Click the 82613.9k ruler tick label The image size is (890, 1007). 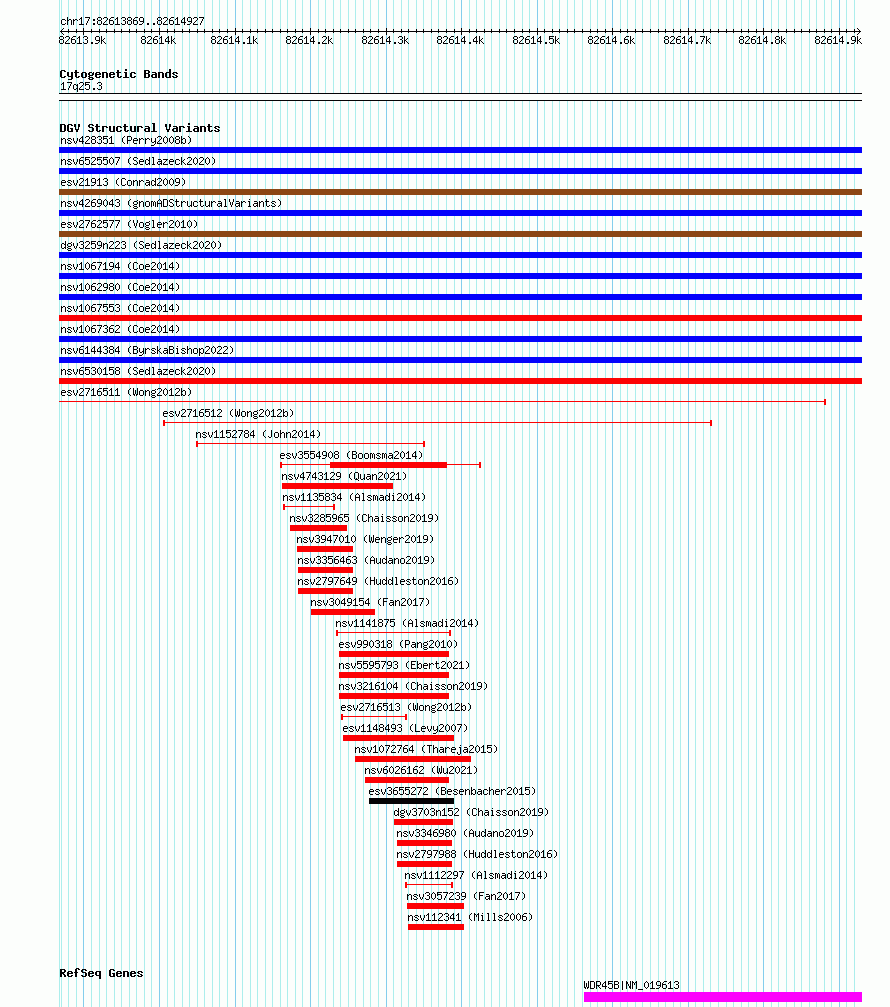[82, 40]
